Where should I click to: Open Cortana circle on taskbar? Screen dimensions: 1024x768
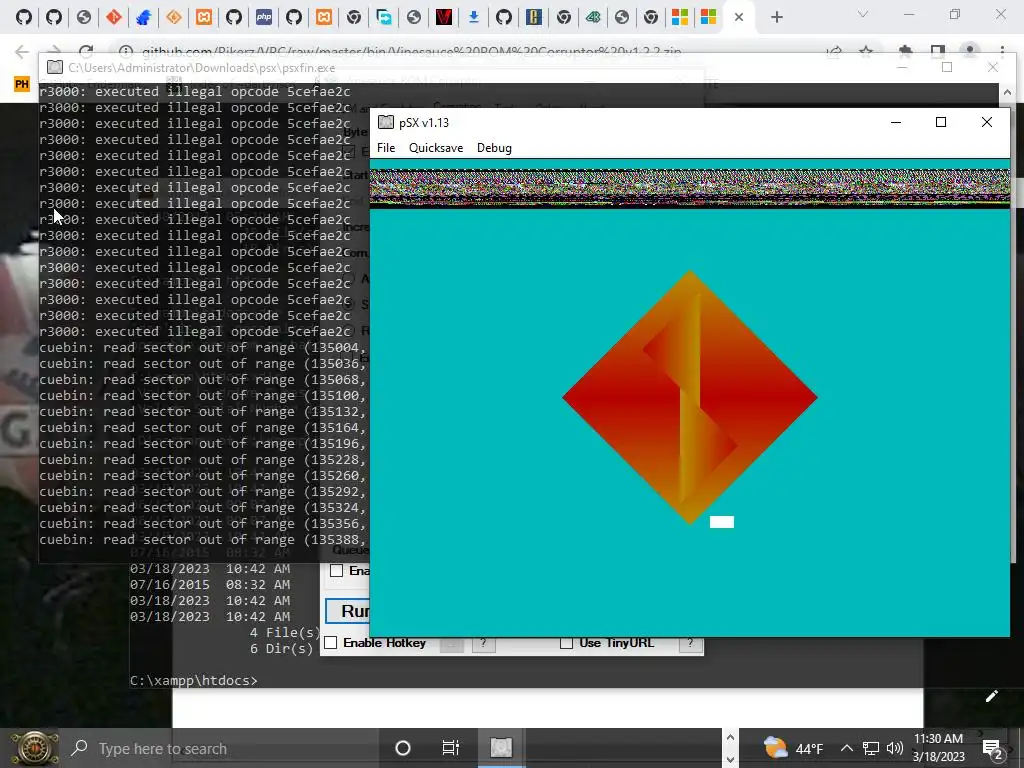point(403,748)
